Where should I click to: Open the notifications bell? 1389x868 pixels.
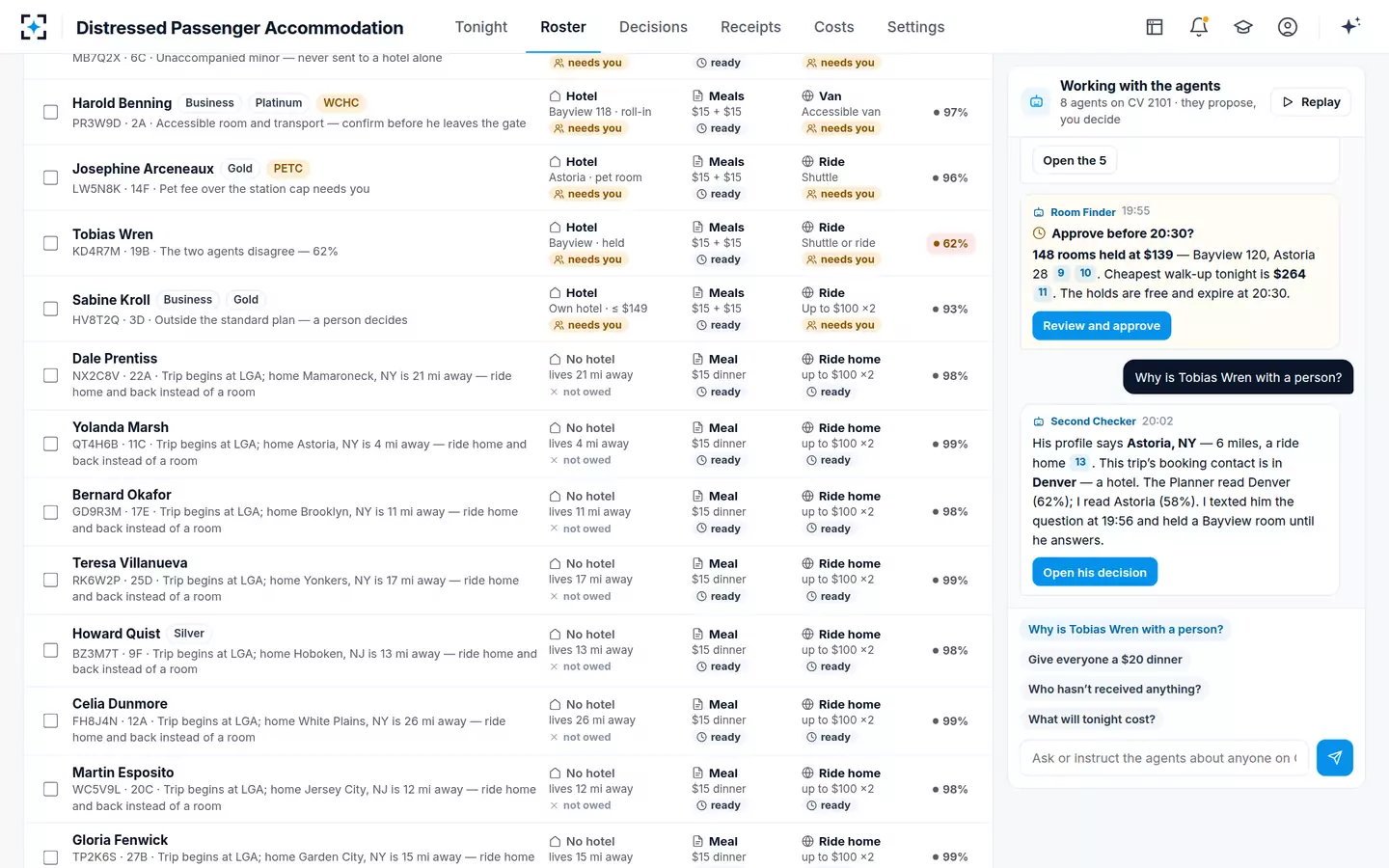(1199, 27)
